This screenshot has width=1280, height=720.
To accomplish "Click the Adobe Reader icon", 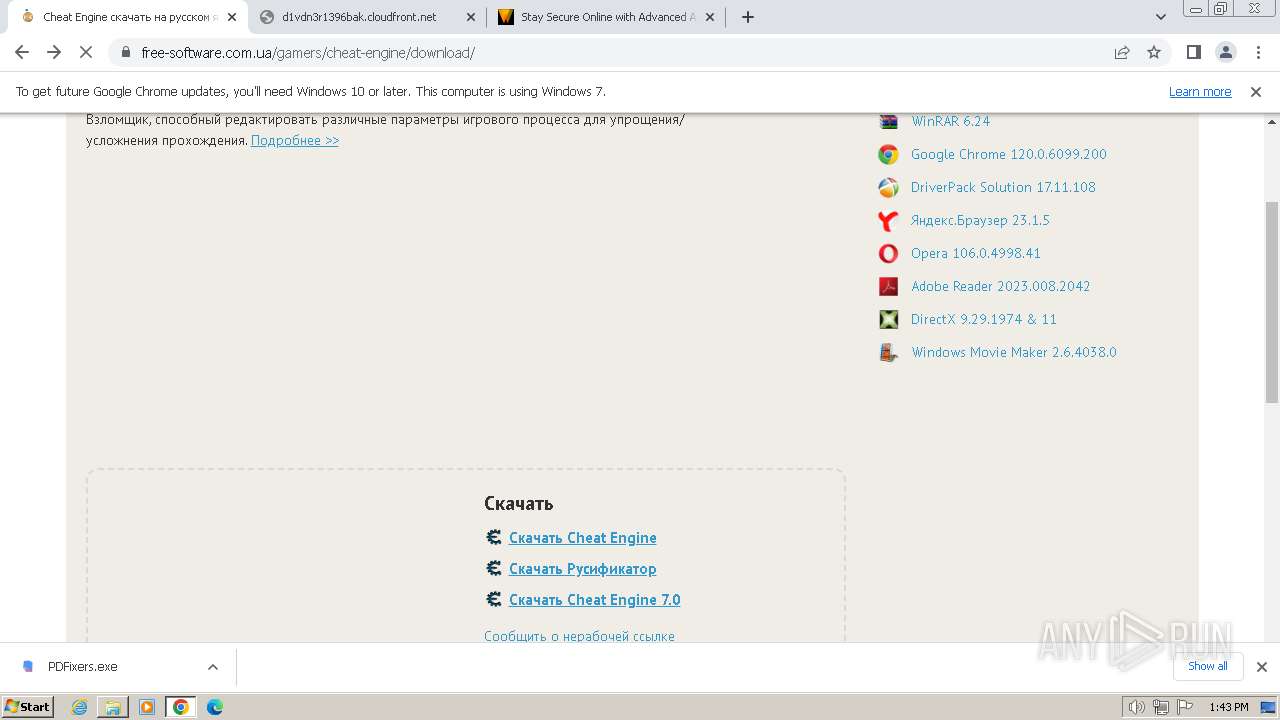I will (888, 286).
